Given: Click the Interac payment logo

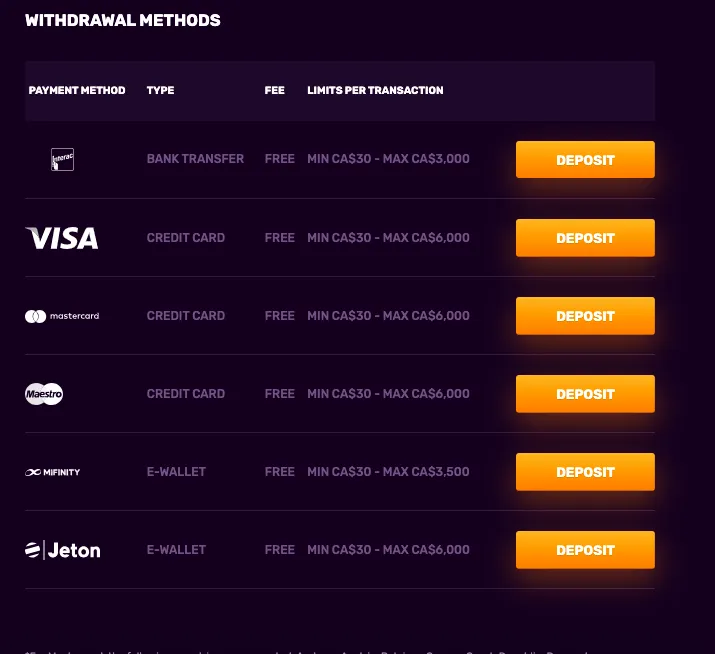Looking at the screenshot, I should pyautogui.click(x=62, y=159).
